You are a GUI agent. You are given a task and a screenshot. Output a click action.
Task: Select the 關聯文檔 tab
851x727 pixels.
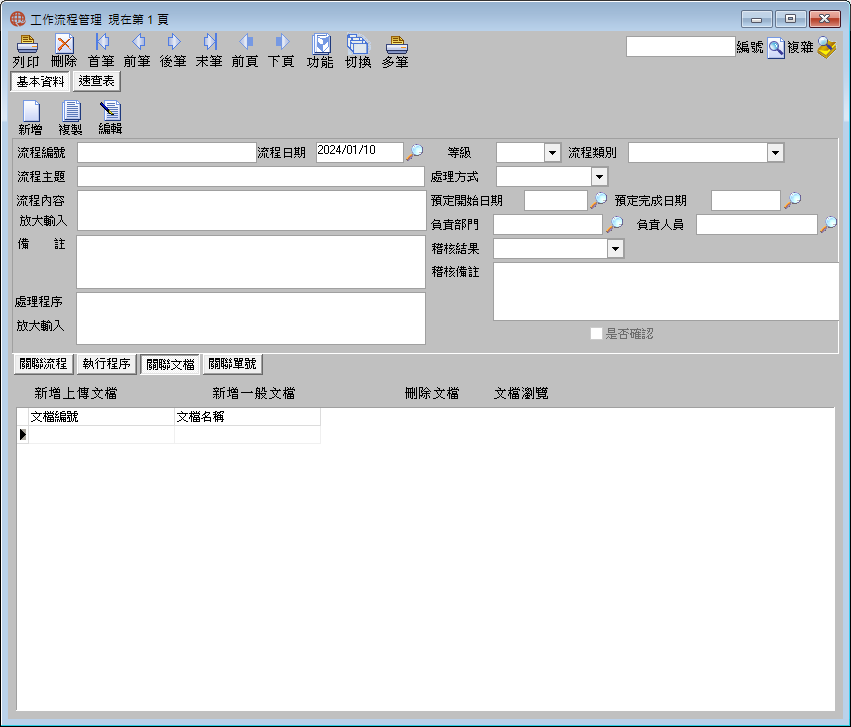coord(170,365)
